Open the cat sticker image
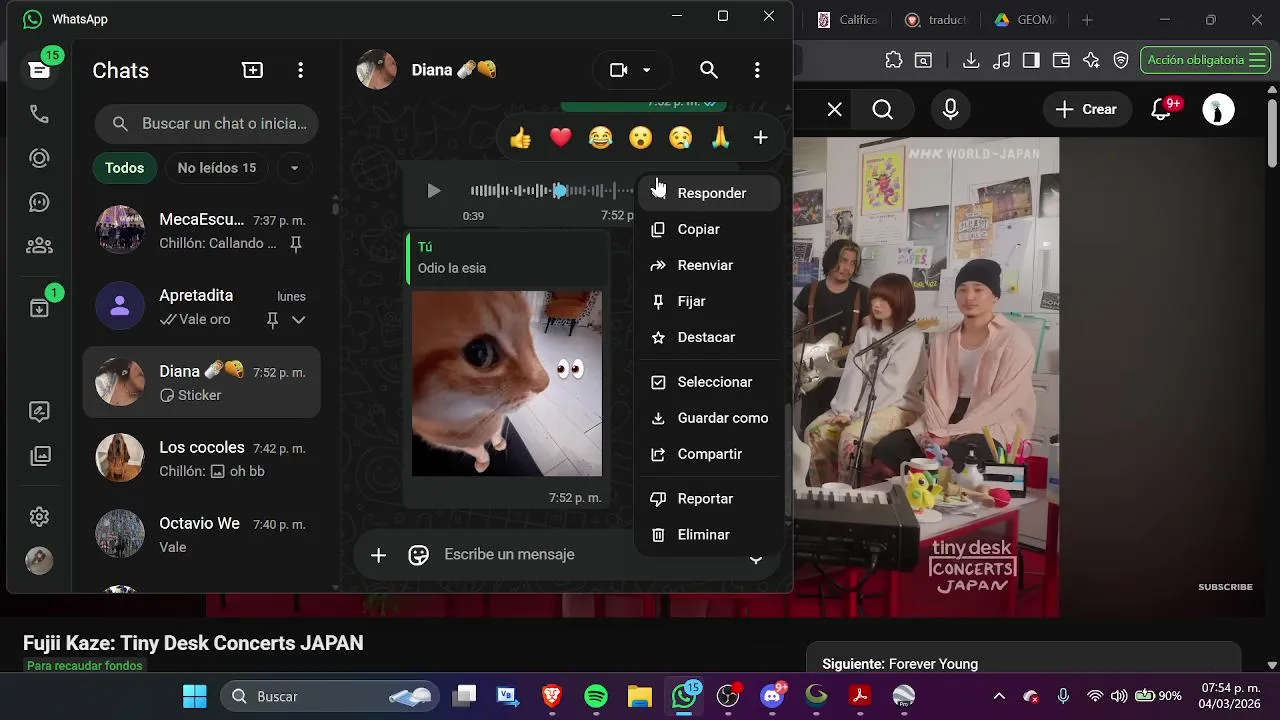The image size is (1280, 720). [507, 384]
